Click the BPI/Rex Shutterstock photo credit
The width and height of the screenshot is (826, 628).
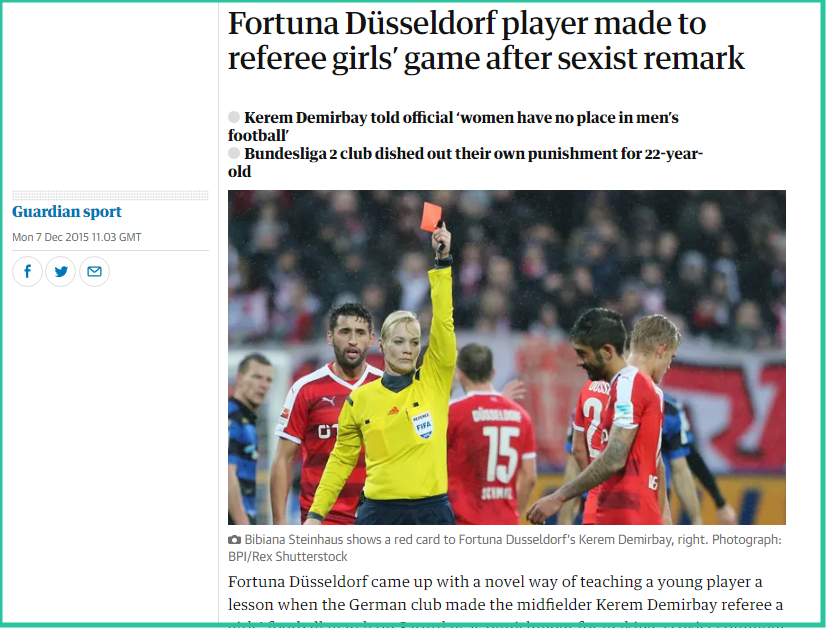pyautogui.click(x=288, y=556)
